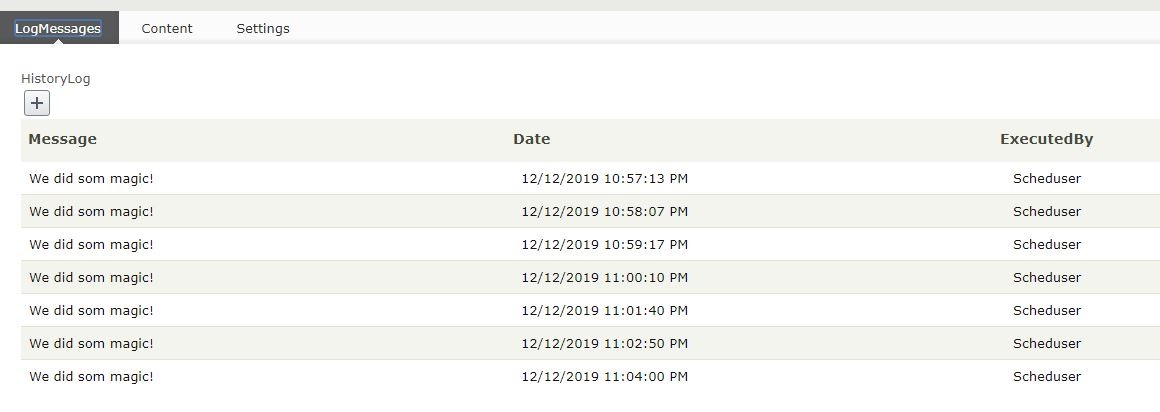Click the Message column header
The image size is (1160, 412).
(x=63, y=139)
